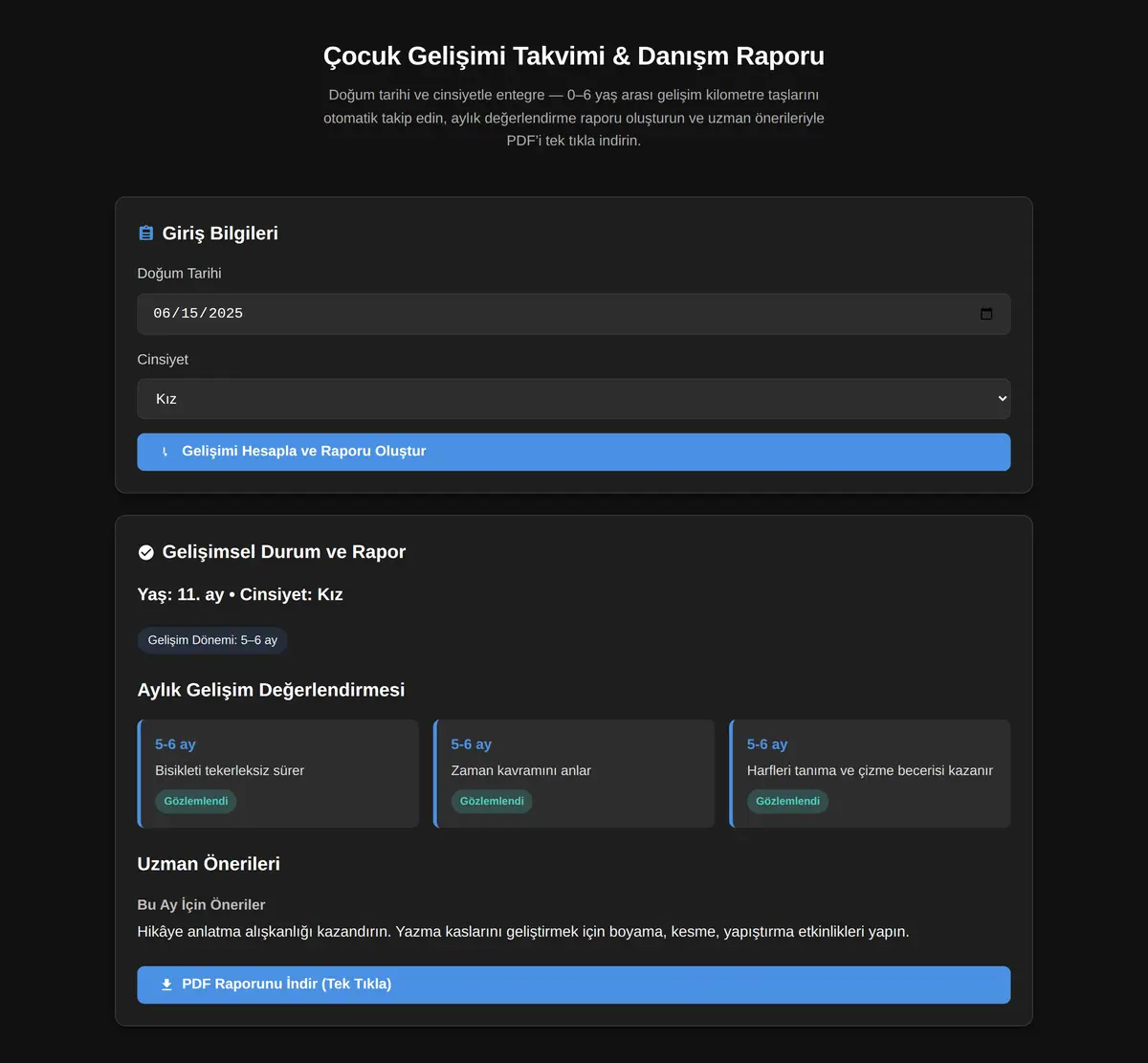Click the Doğum Tarihi date input field

574,314
